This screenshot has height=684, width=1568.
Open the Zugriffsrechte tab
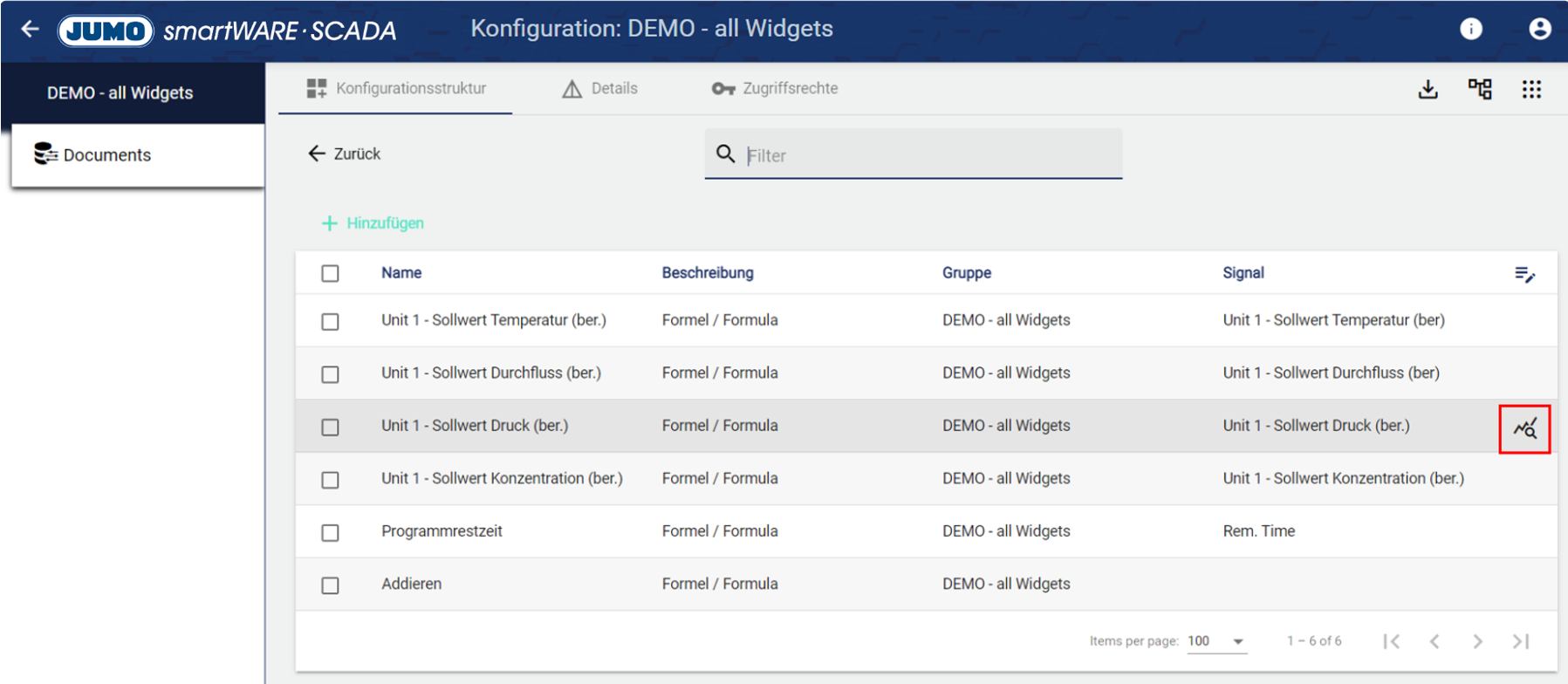click(775, 89)
